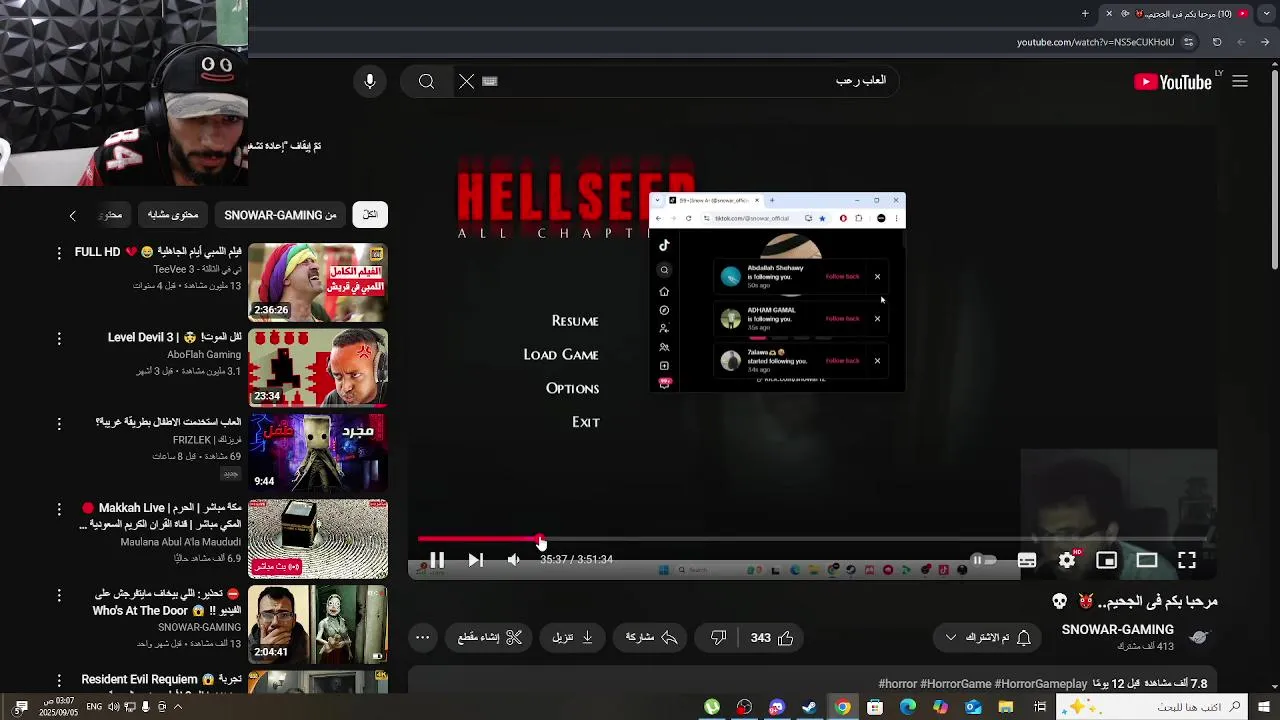Viewport: 1280px width, 720px height.
Task: Click the #HorrorGameplay hashtag
Action: point(1041,684)
